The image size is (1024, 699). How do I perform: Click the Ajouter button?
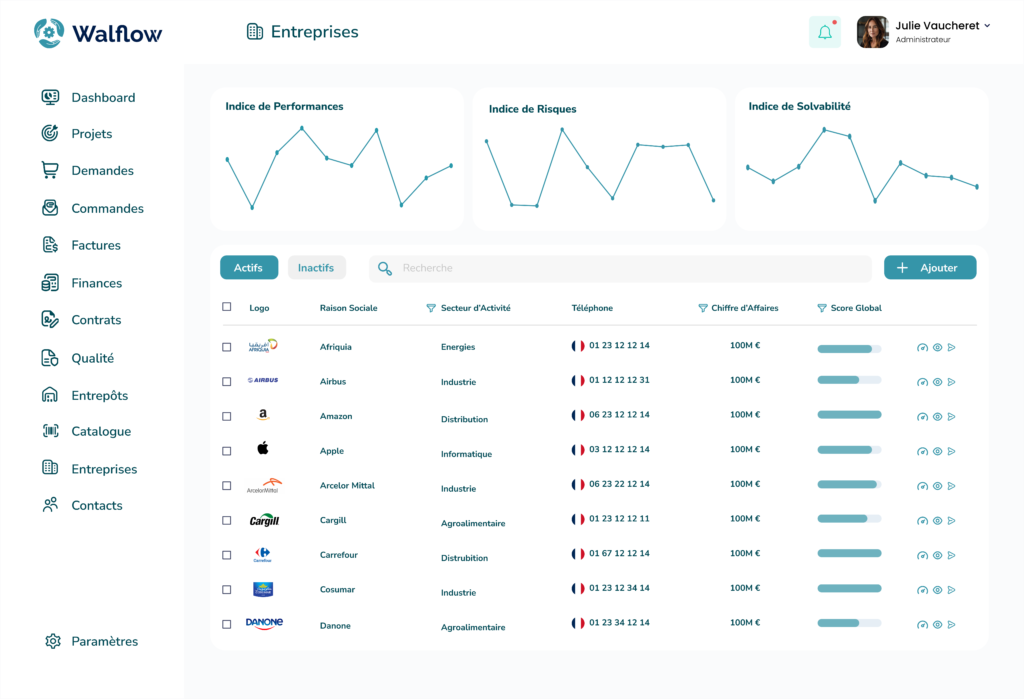tap(929, 267)
